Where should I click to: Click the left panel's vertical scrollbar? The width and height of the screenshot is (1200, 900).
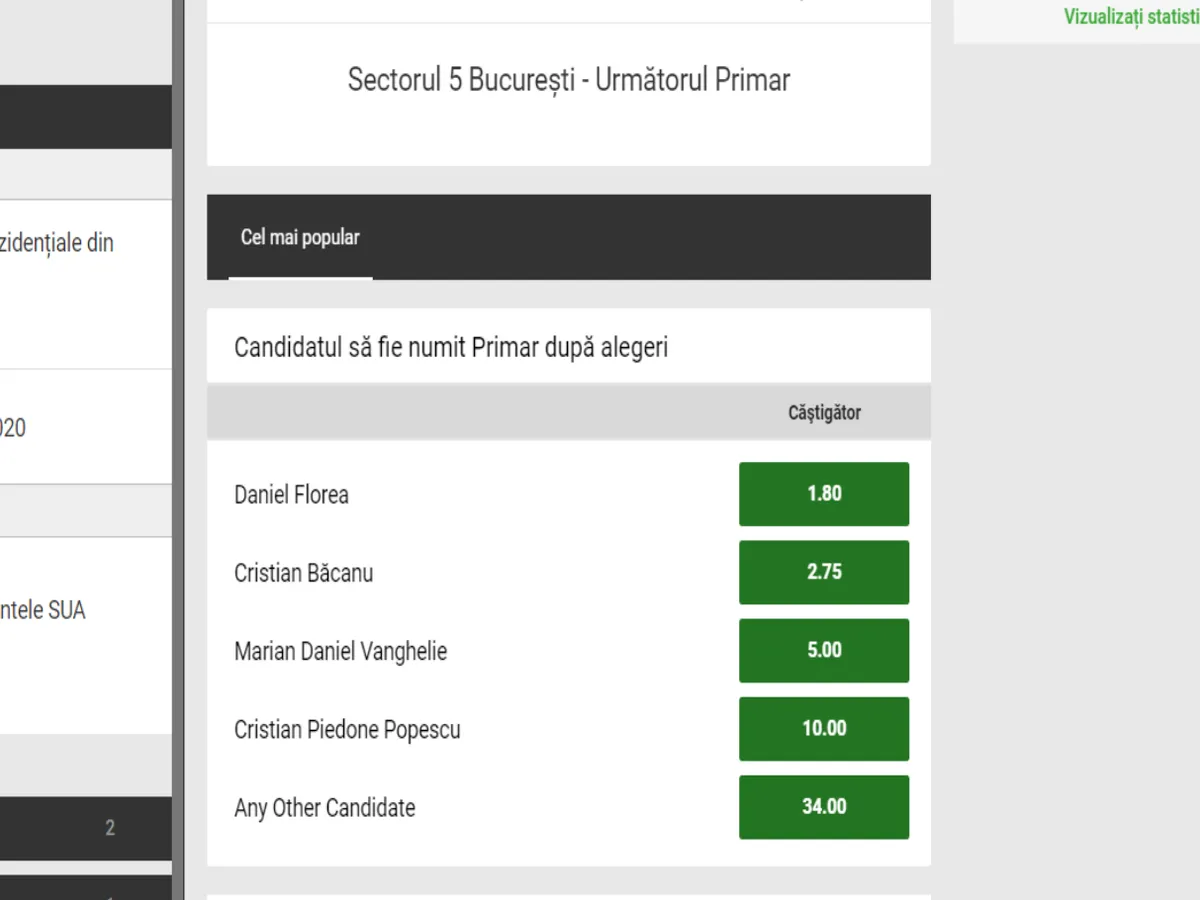pyautogui.click(x=178, y=450)
